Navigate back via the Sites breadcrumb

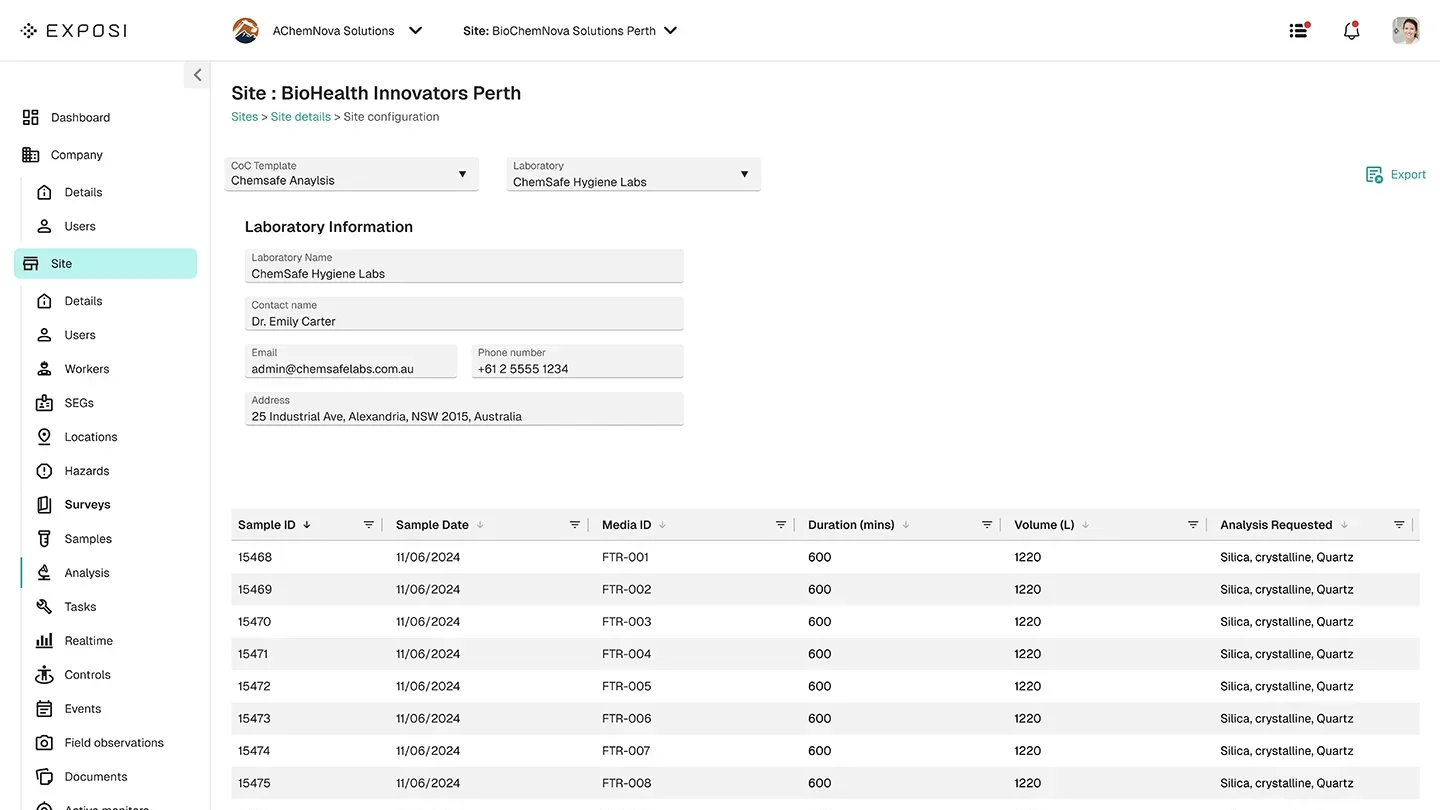tap(244, 116)
